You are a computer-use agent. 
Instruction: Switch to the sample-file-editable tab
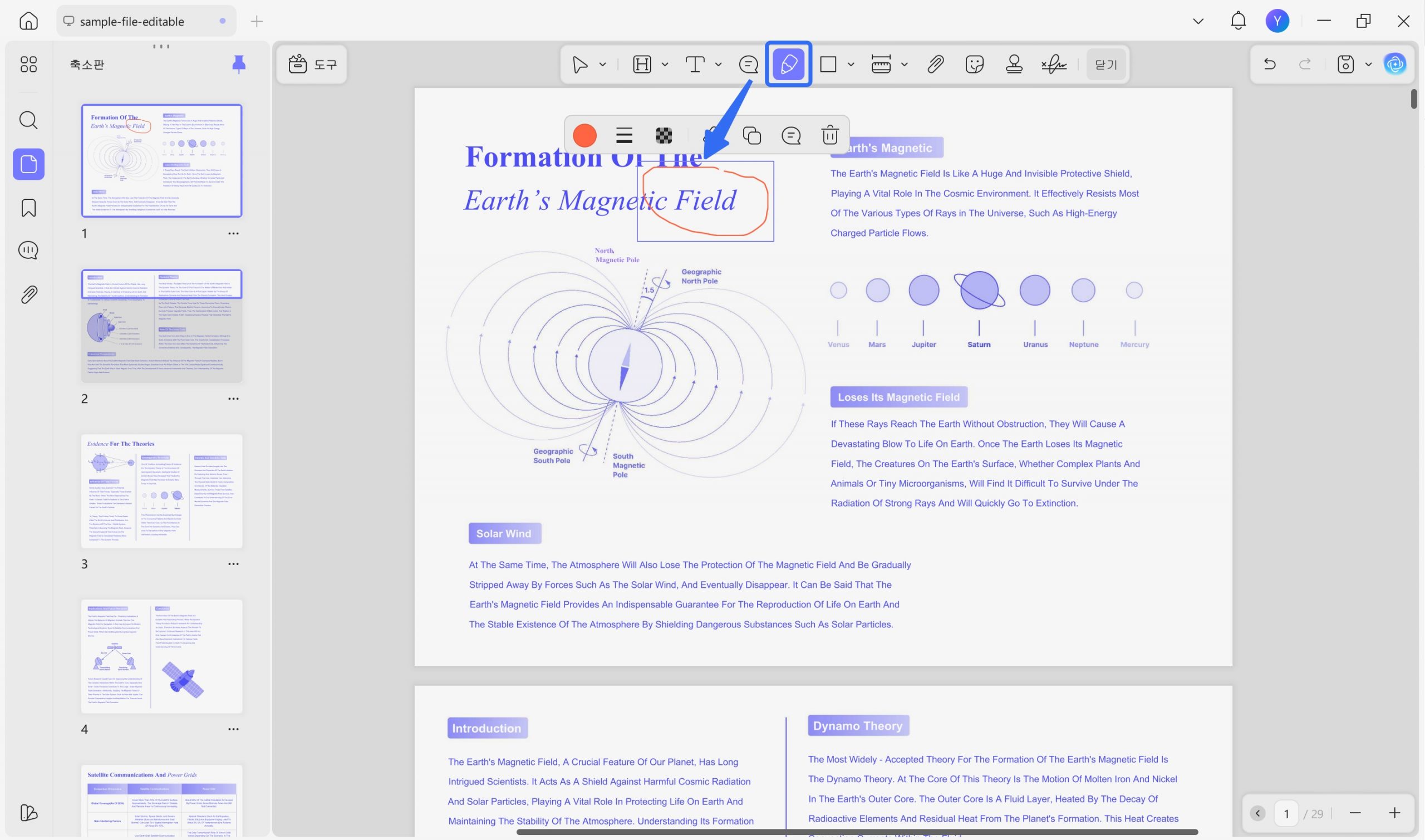(x=146, y=21)
